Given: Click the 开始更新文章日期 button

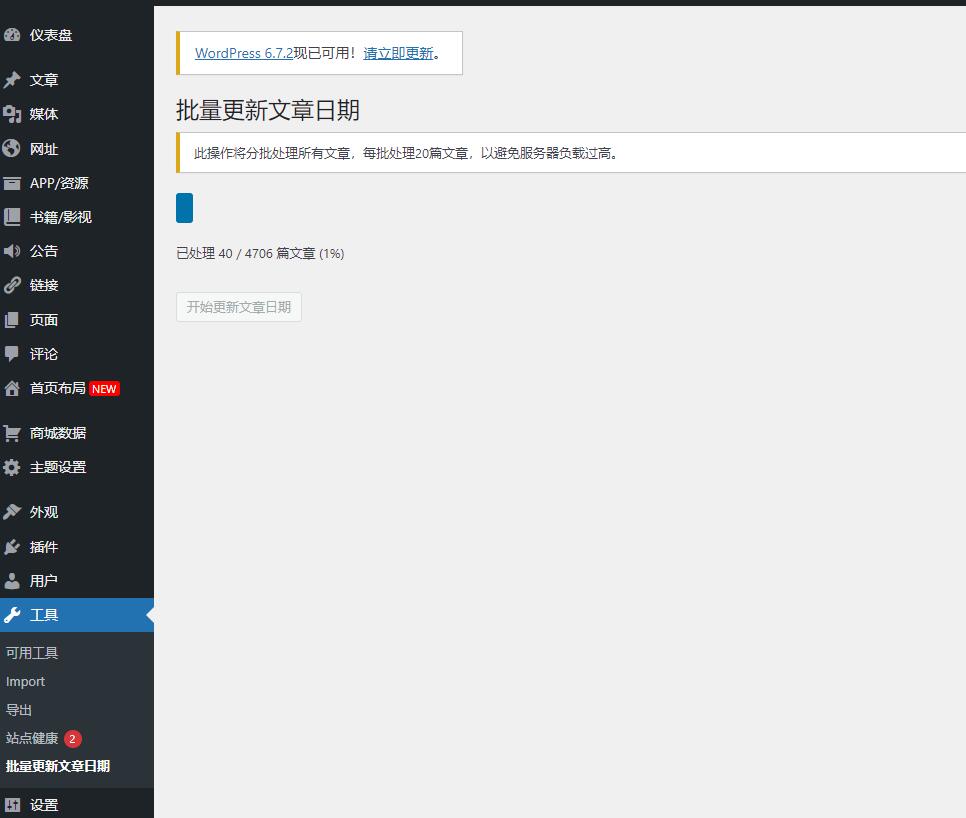Looking at the screenshot, I should click(x=239, y=307).
